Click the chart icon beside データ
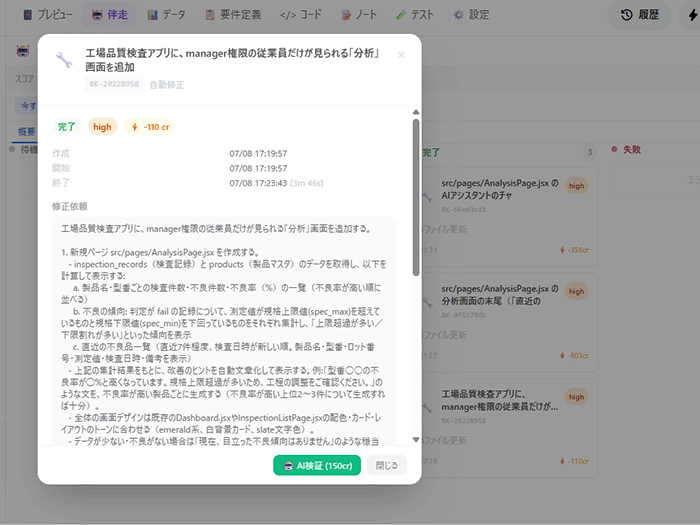This screenshot has height=525, width=700. tap(153, 15)
